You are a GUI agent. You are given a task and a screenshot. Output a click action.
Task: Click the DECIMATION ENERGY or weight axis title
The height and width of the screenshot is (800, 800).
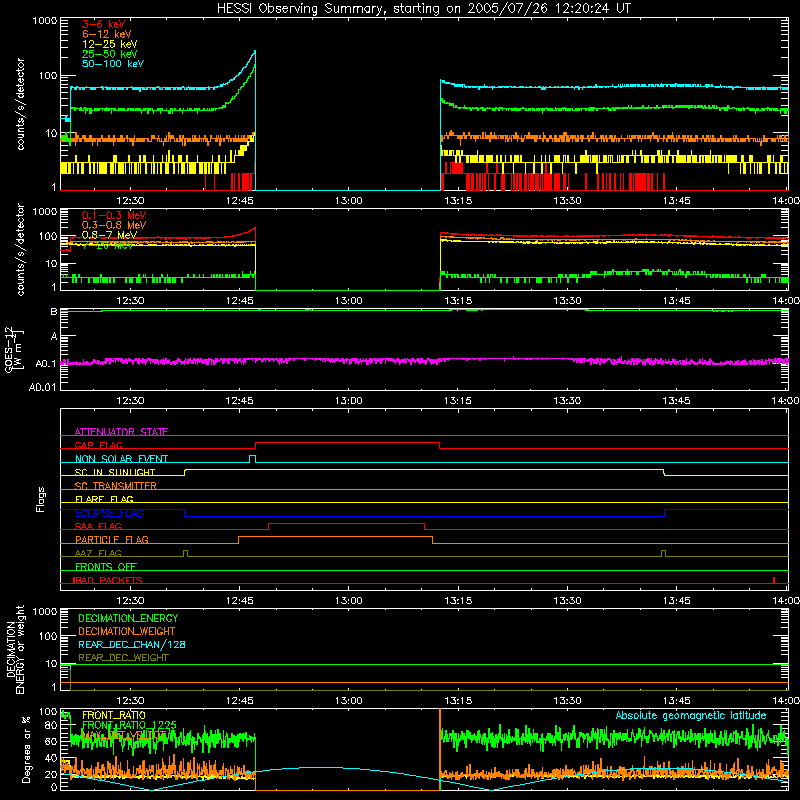(15, 649)
